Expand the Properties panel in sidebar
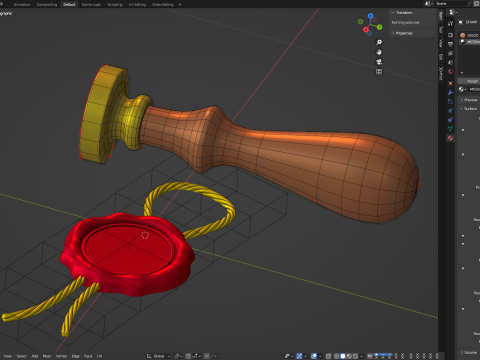Image resolution: width=480 pixels, height=360 pixels. 404,33
